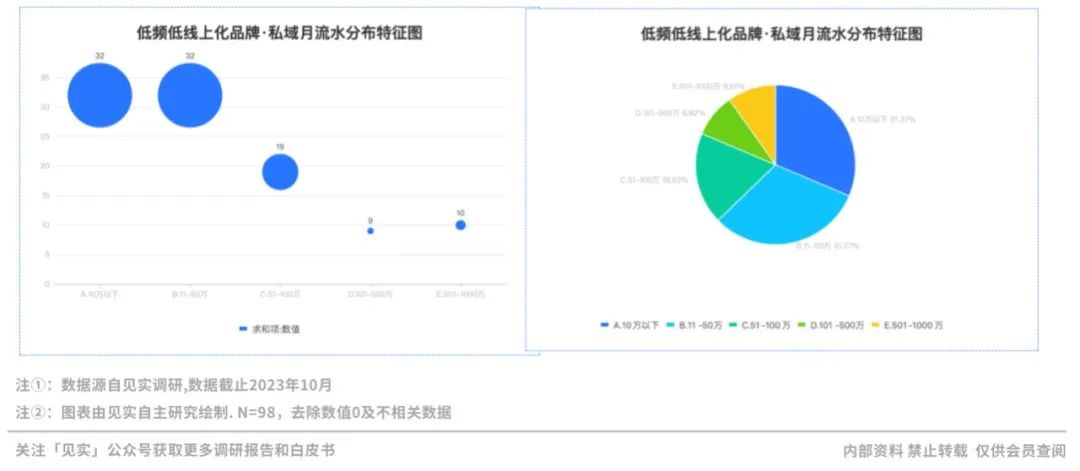Screen dimensions: 1080x471
Task: Click x-axis label C.51-100万 on bubble chart
Action: coord(280,294)
